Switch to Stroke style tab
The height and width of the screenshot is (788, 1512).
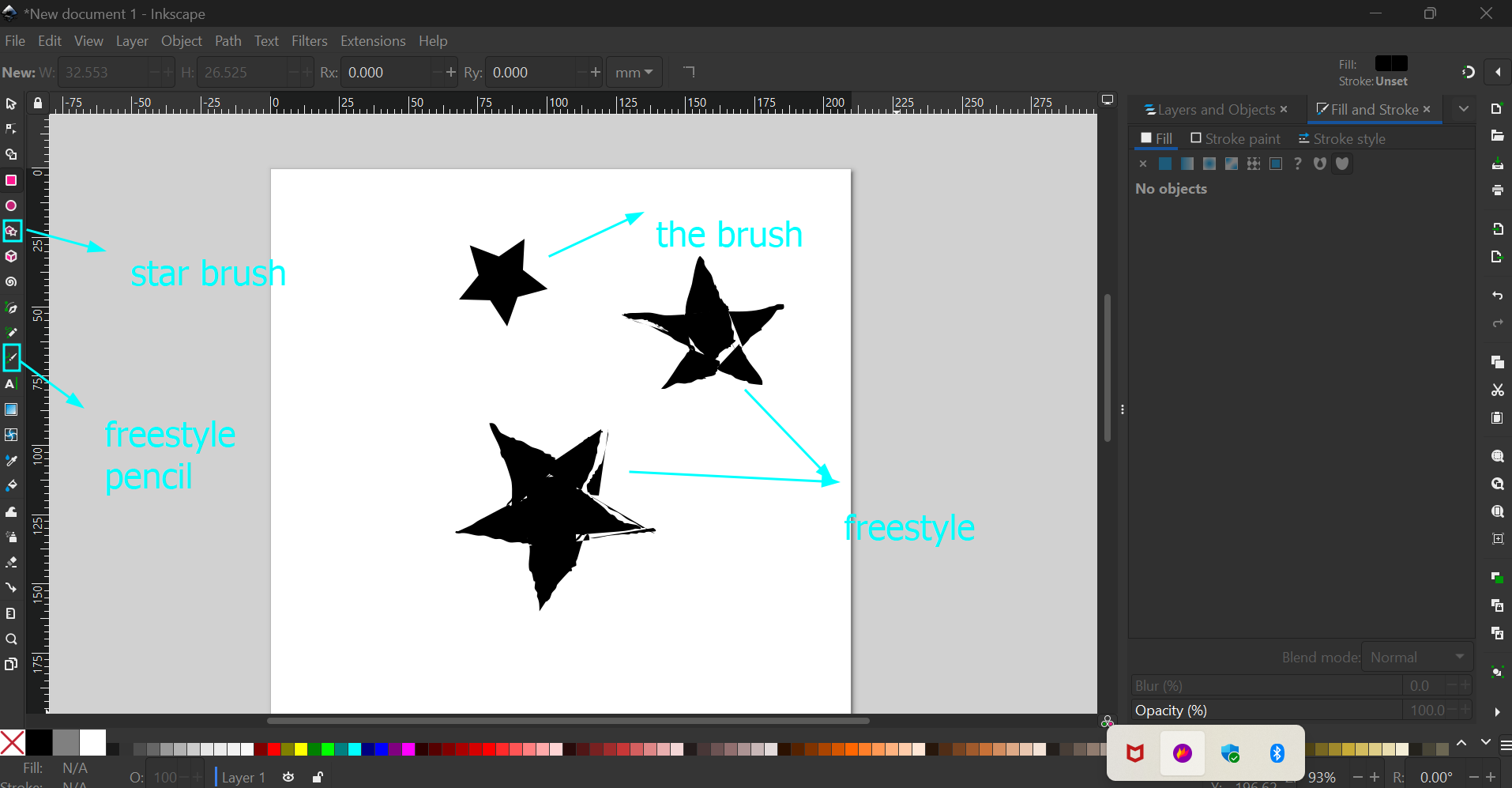[1341, 139]
